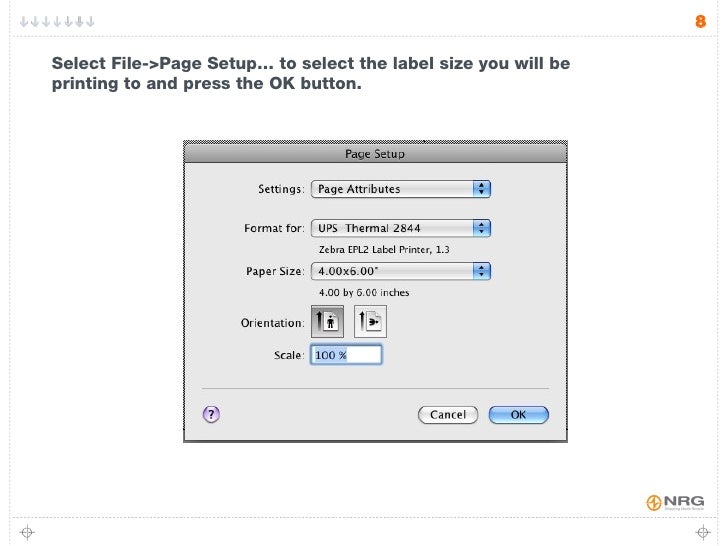The width and height of the screenshot is (728, 546).
Task: Select landscape orientation icon
Action: tap(370, 321)
